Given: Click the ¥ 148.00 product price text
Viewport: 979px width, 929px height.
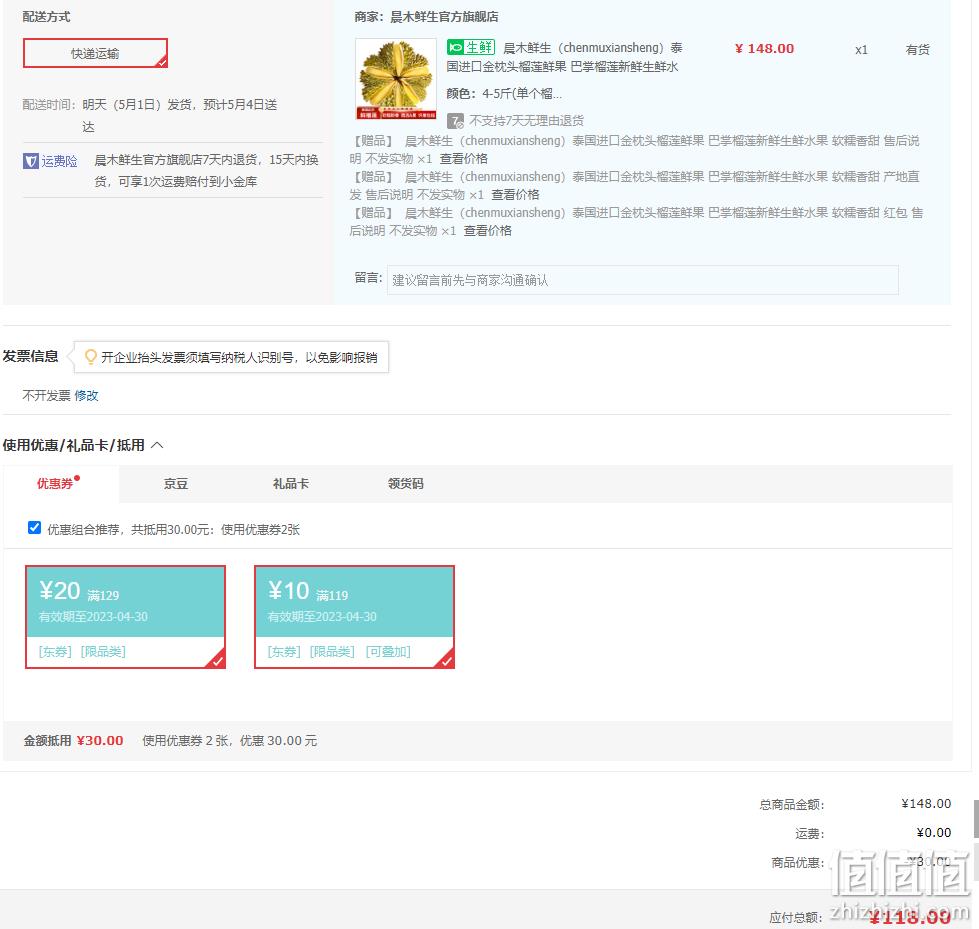Looking at the screenshot, I should (x=764, y=49).
